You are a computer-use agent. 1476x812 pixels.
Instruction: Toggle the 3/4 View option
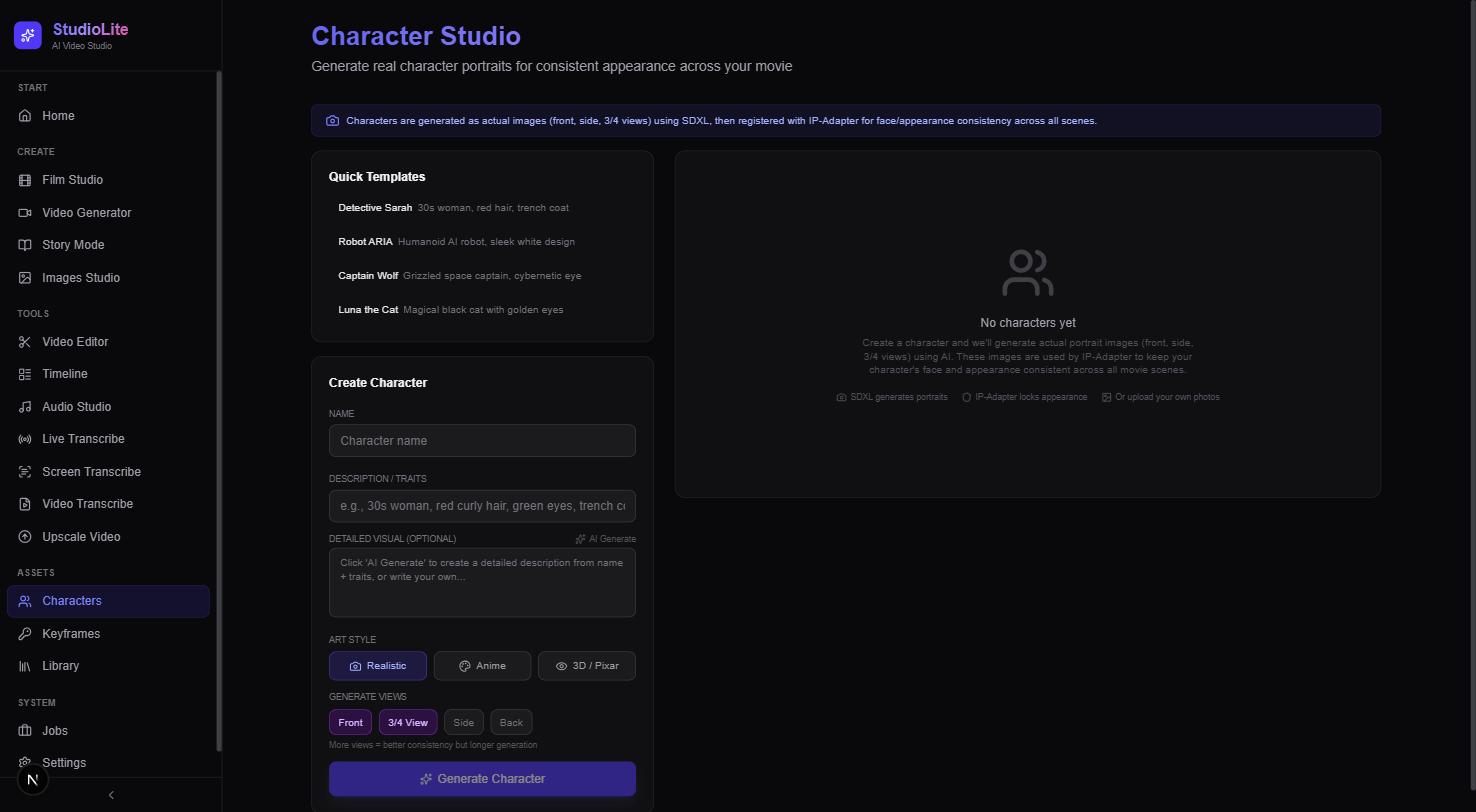(x=408, y=723)
